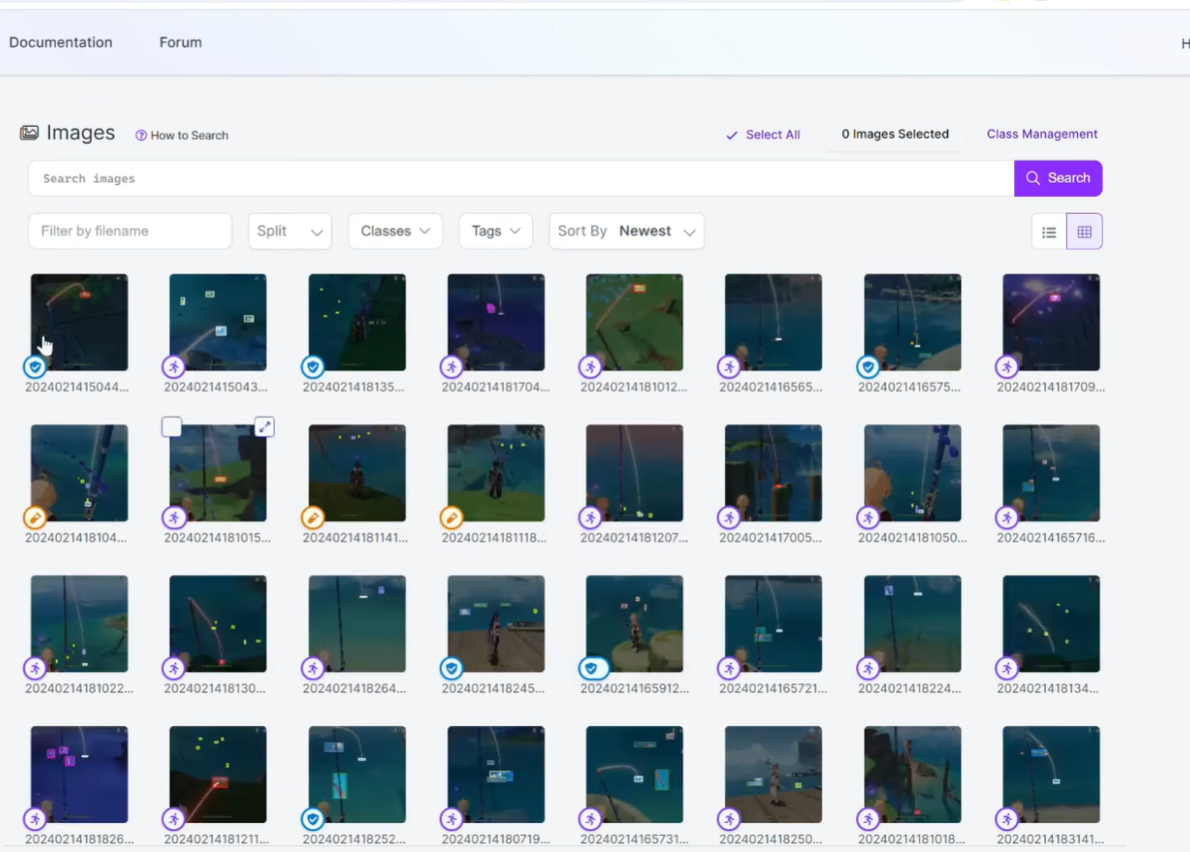Click the blue shield badge on image 20240214165912...
The image size is (1190, 852).
pyautogui.click(x=592, y=668)
